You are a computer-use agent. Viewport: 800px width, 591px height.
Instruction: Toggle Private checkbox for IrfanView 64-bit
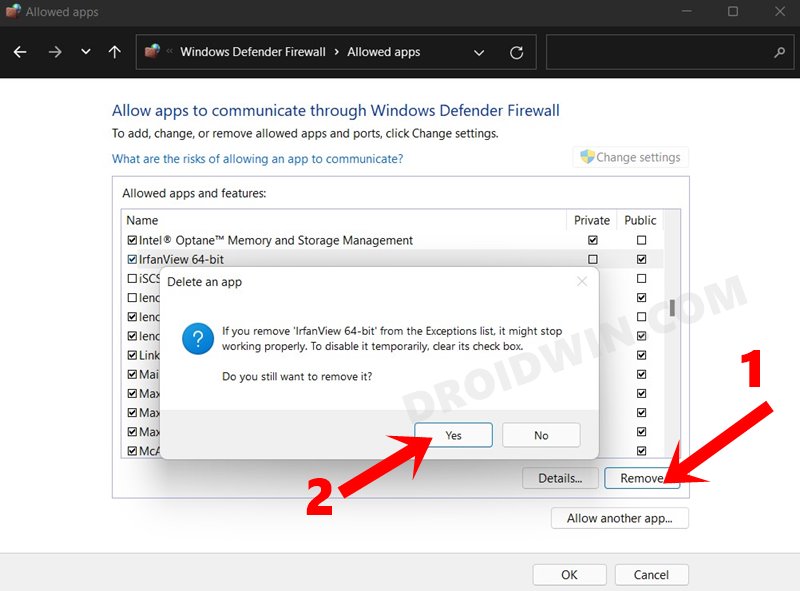pos(592,259)
